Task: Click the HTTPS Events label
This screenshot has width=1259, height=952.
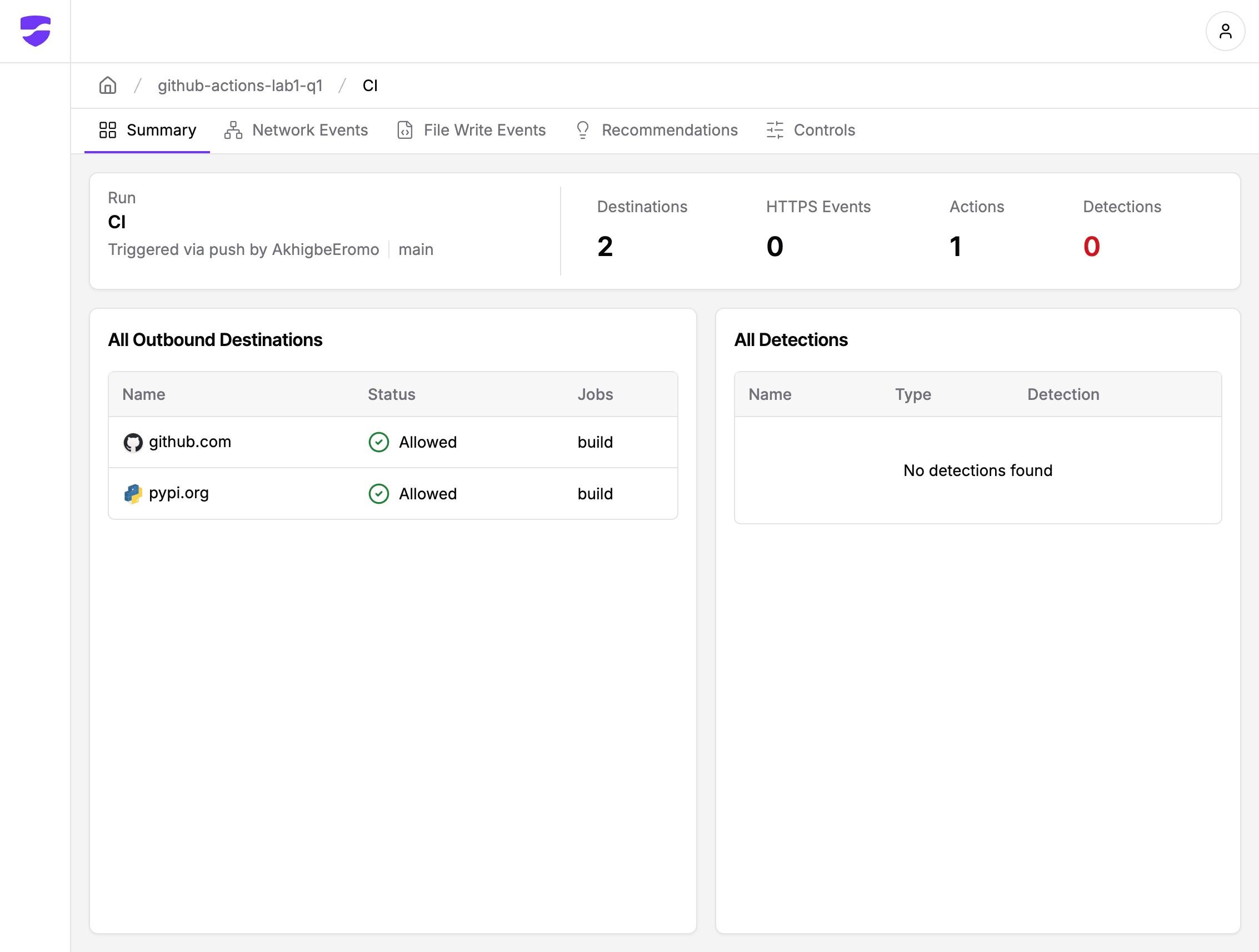Action: tap(818, 207)
